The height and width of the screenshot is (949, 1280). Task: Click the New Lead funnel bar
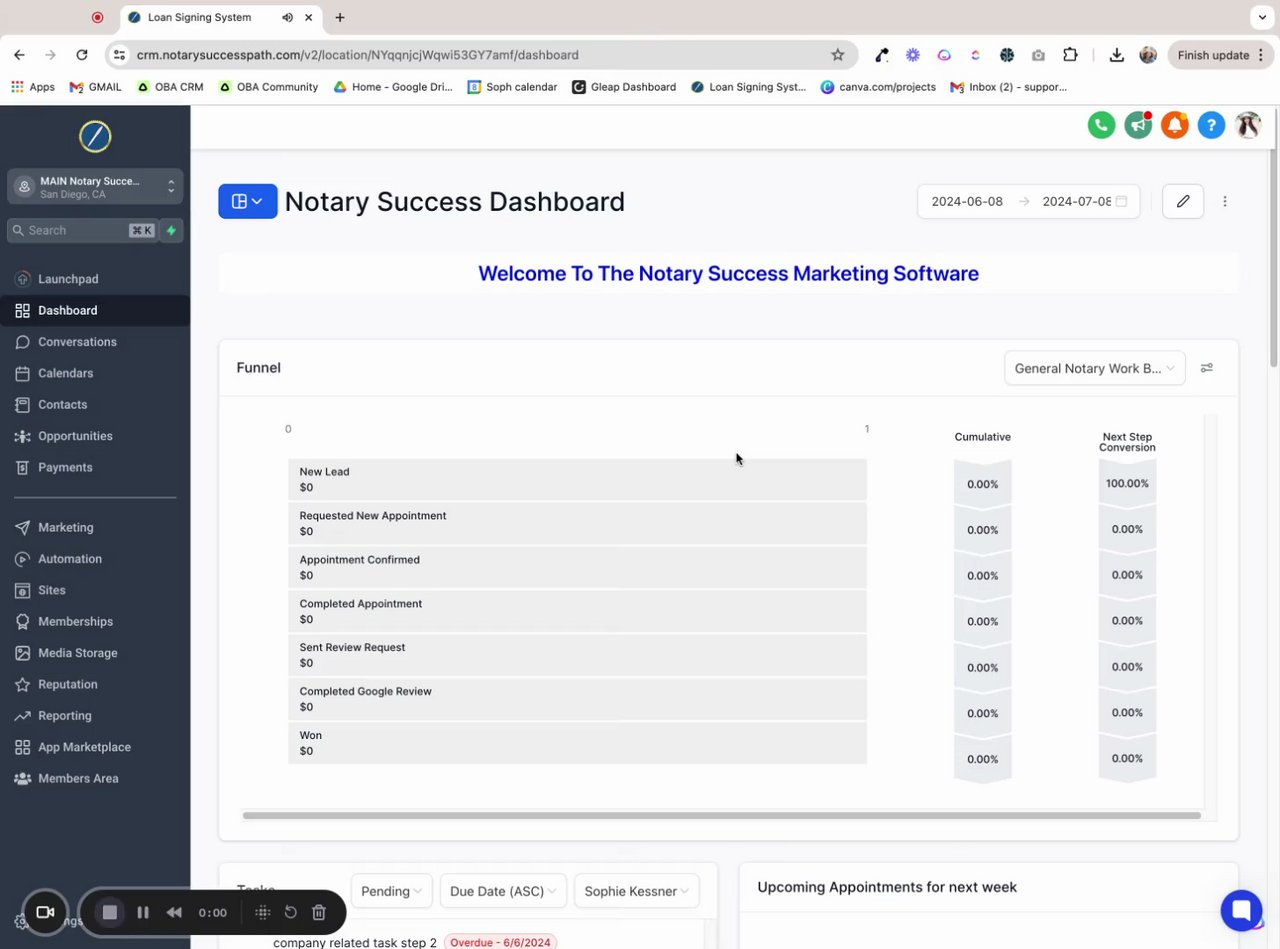[577, 480]
